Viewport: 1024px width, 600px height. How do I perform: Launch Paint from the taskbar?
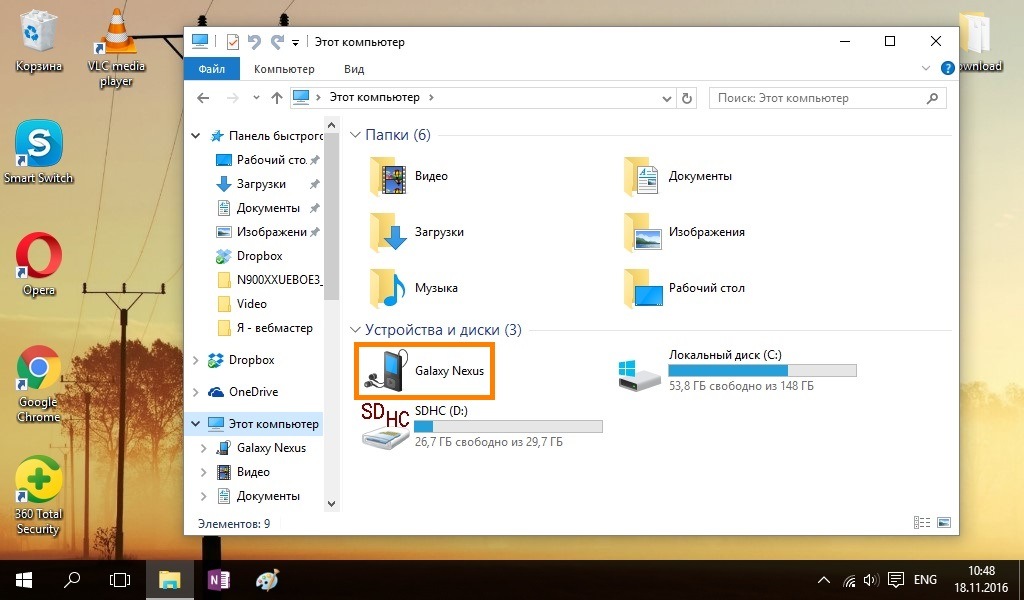click(268, 580)
